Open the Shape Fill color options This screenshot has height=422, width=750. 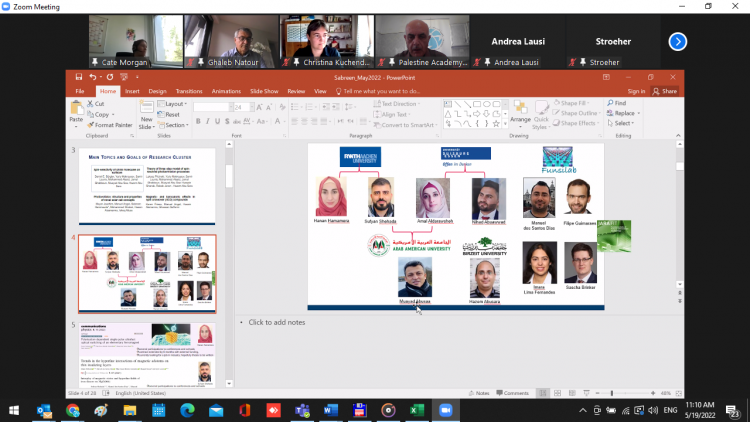(572, 103)
